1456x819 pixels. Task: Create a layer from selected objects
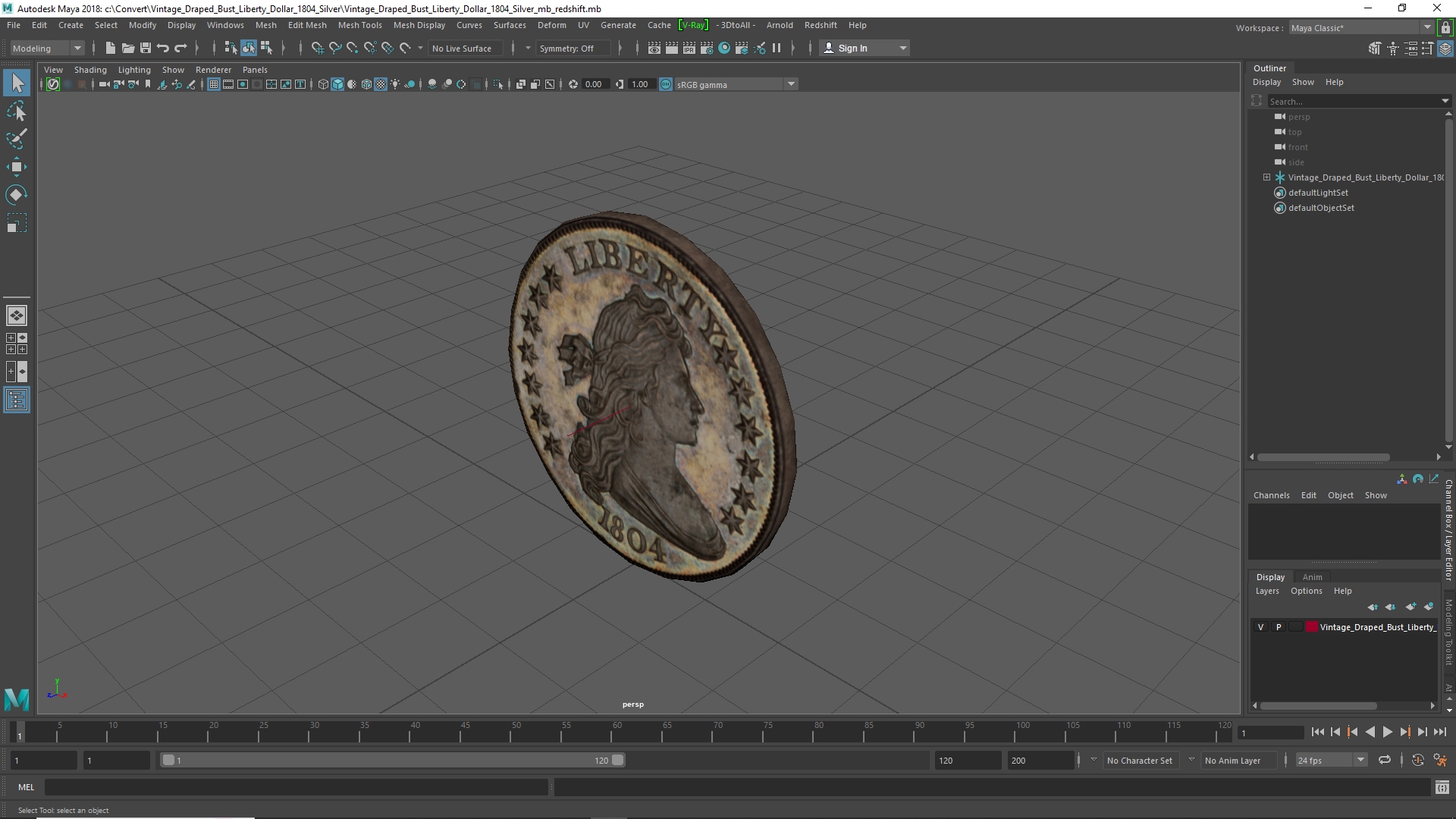1429,607
